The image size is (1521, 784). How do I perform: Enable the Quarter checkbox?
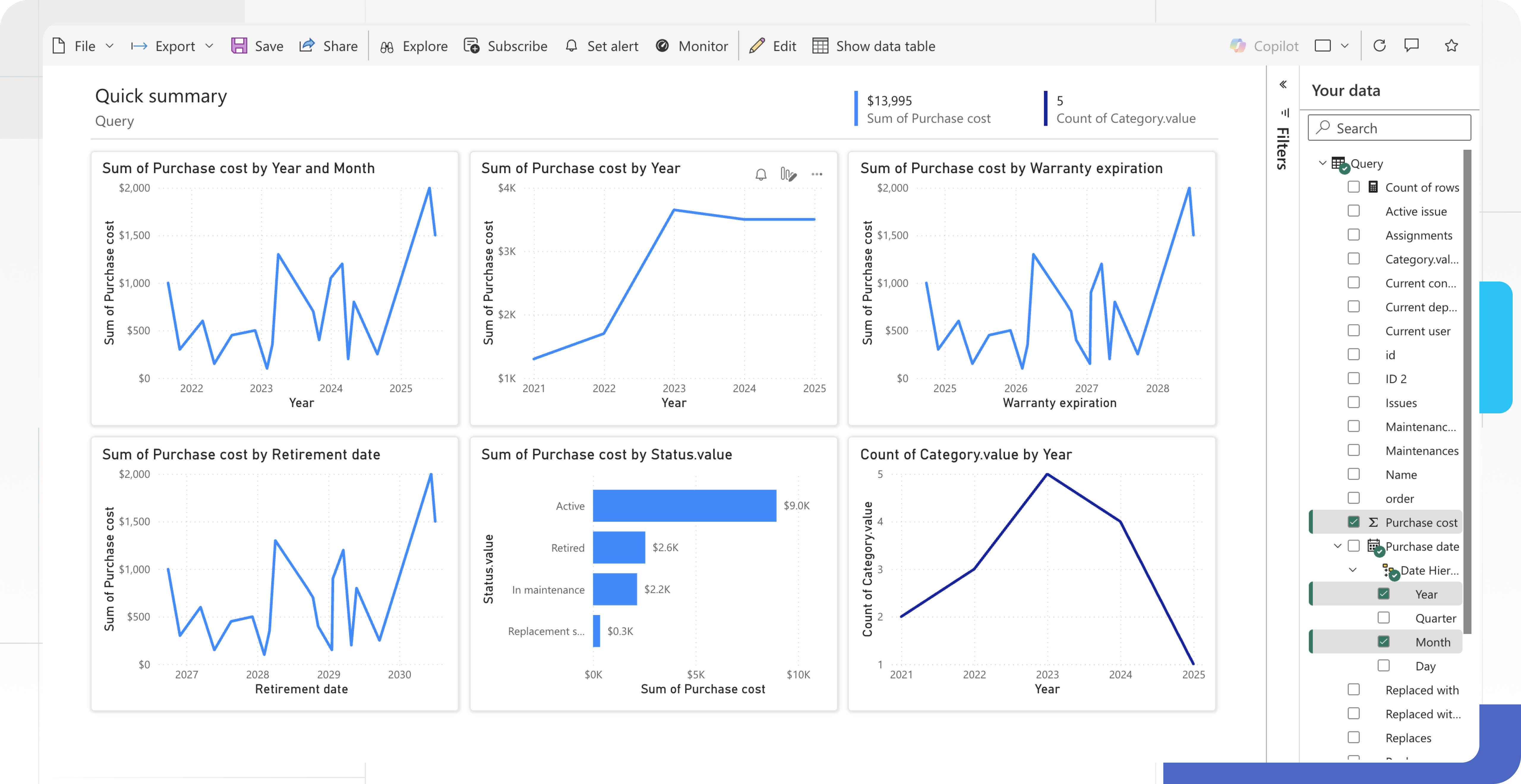click(x=1383, y=617)
